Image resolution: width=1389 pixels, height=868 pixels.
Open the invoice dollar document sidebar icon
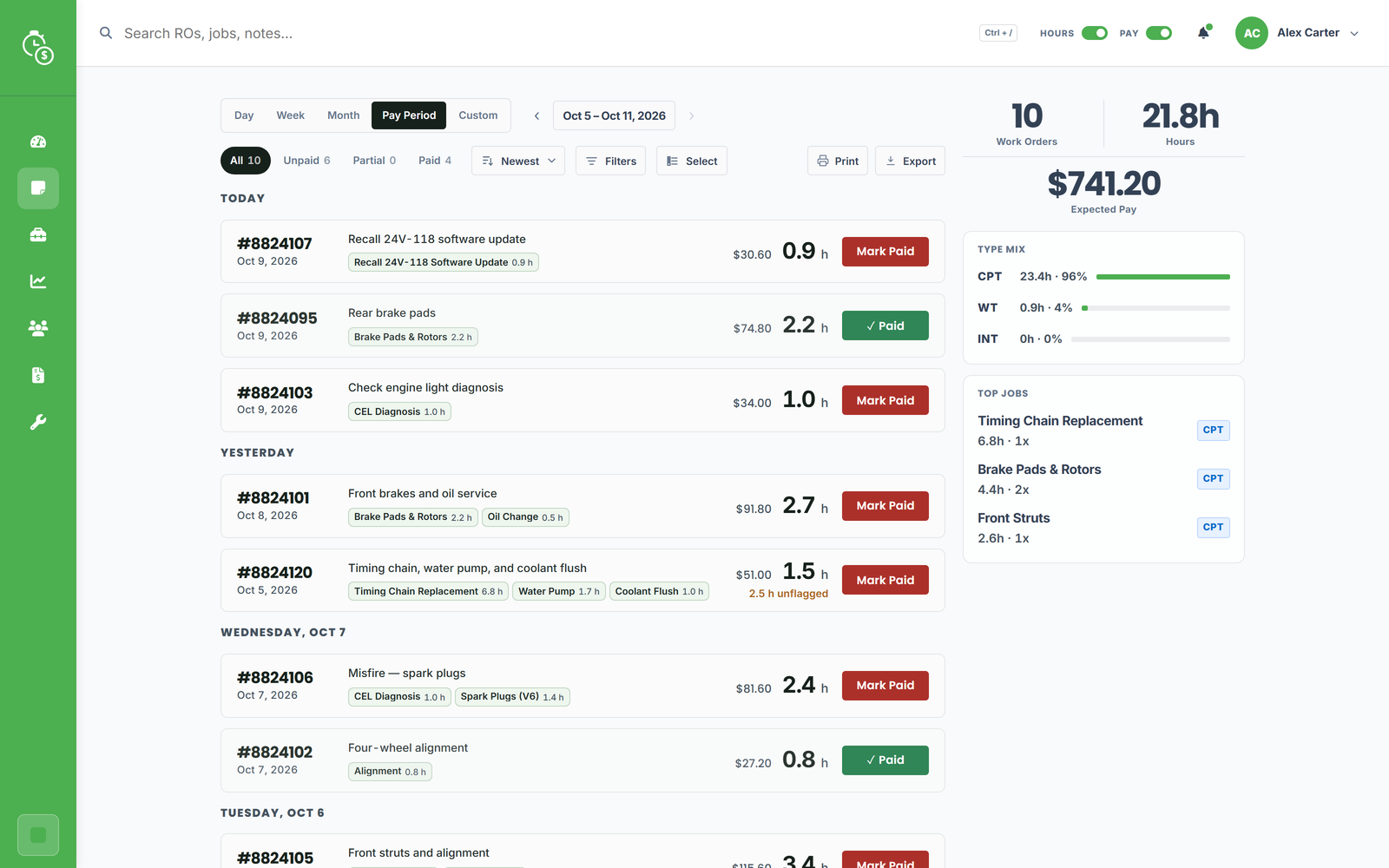38,375
